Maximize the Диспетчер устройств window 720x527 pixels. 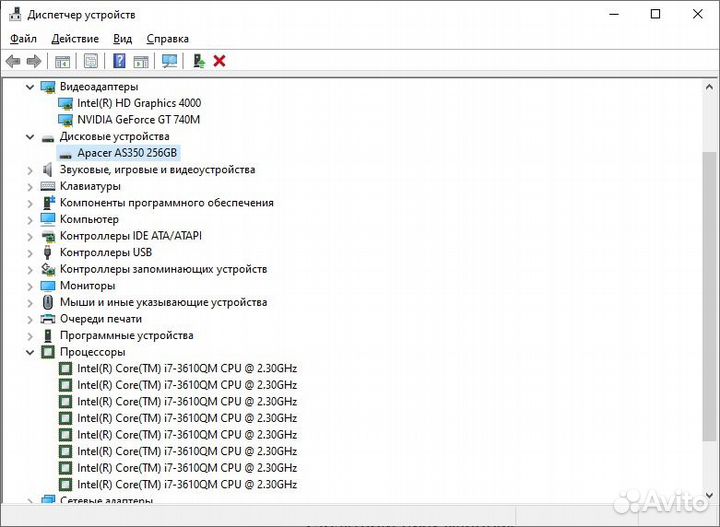[x=656, y=14]
